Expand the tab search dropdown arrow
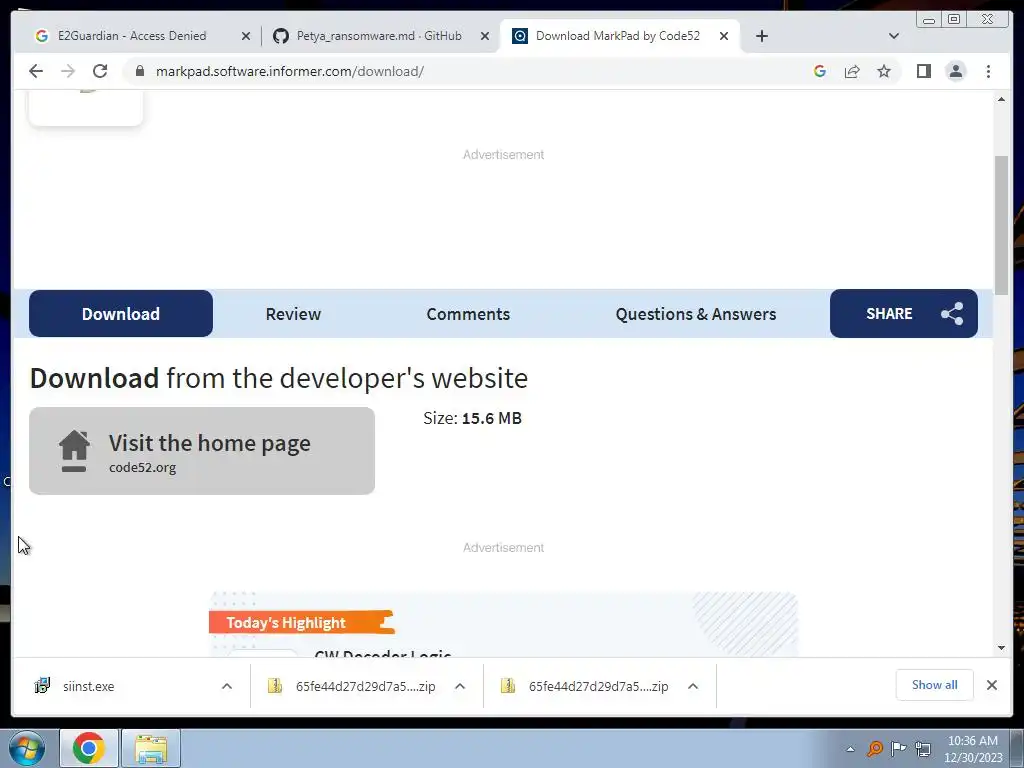Screen dimensions: 1024x768 click(894, 36)
